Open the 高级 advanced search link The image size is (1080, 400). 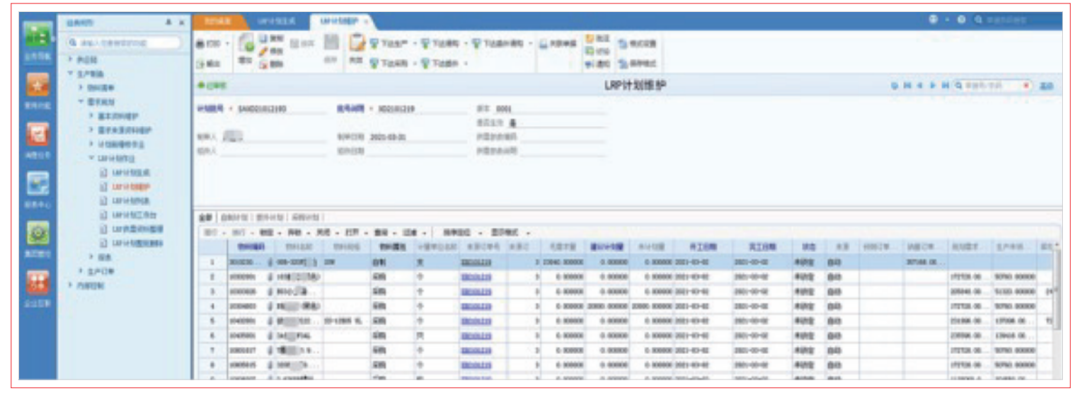[1046, 87]
